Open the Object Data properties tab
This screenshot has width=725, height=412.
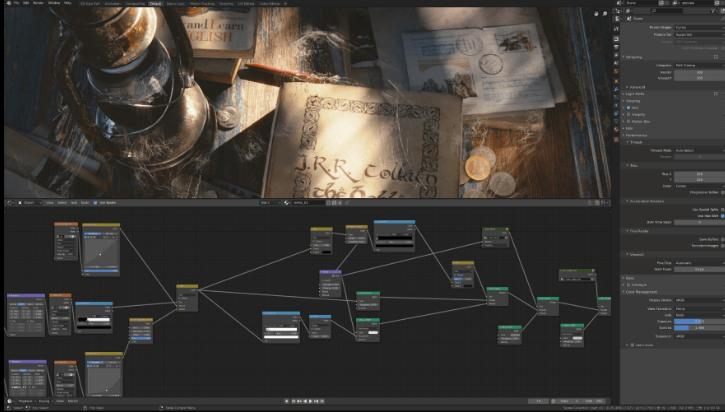click(x=616, y=122)
